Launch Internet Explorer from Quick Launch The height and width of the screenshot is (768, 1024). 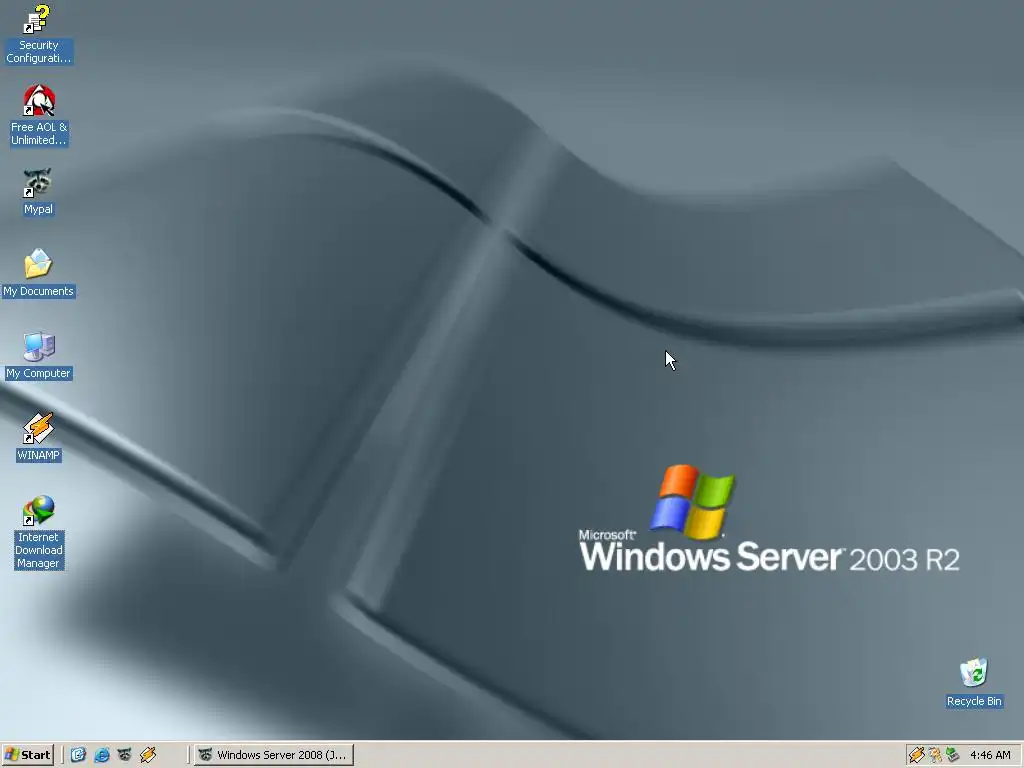[x=102, y=755]
